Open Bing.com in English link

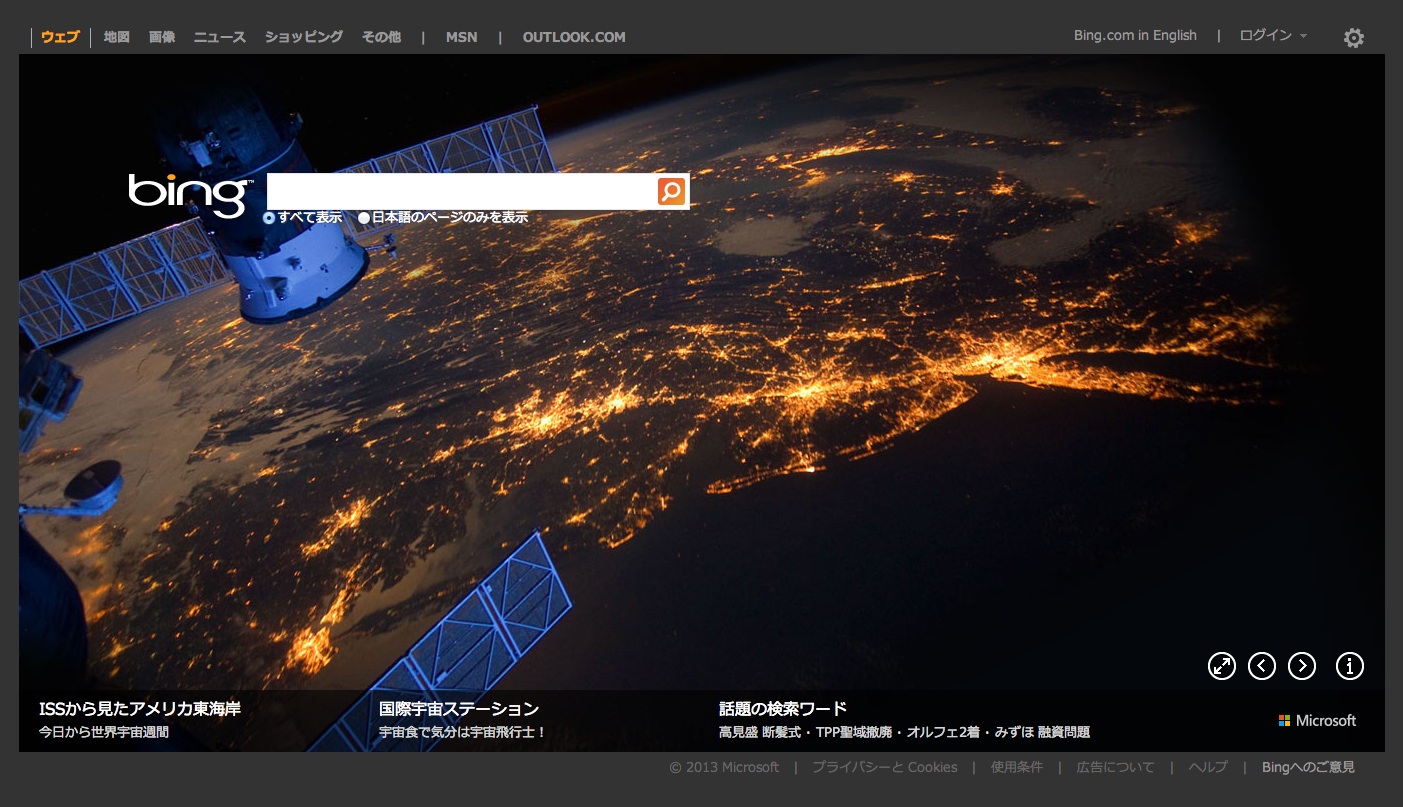tap(1135, 36)
